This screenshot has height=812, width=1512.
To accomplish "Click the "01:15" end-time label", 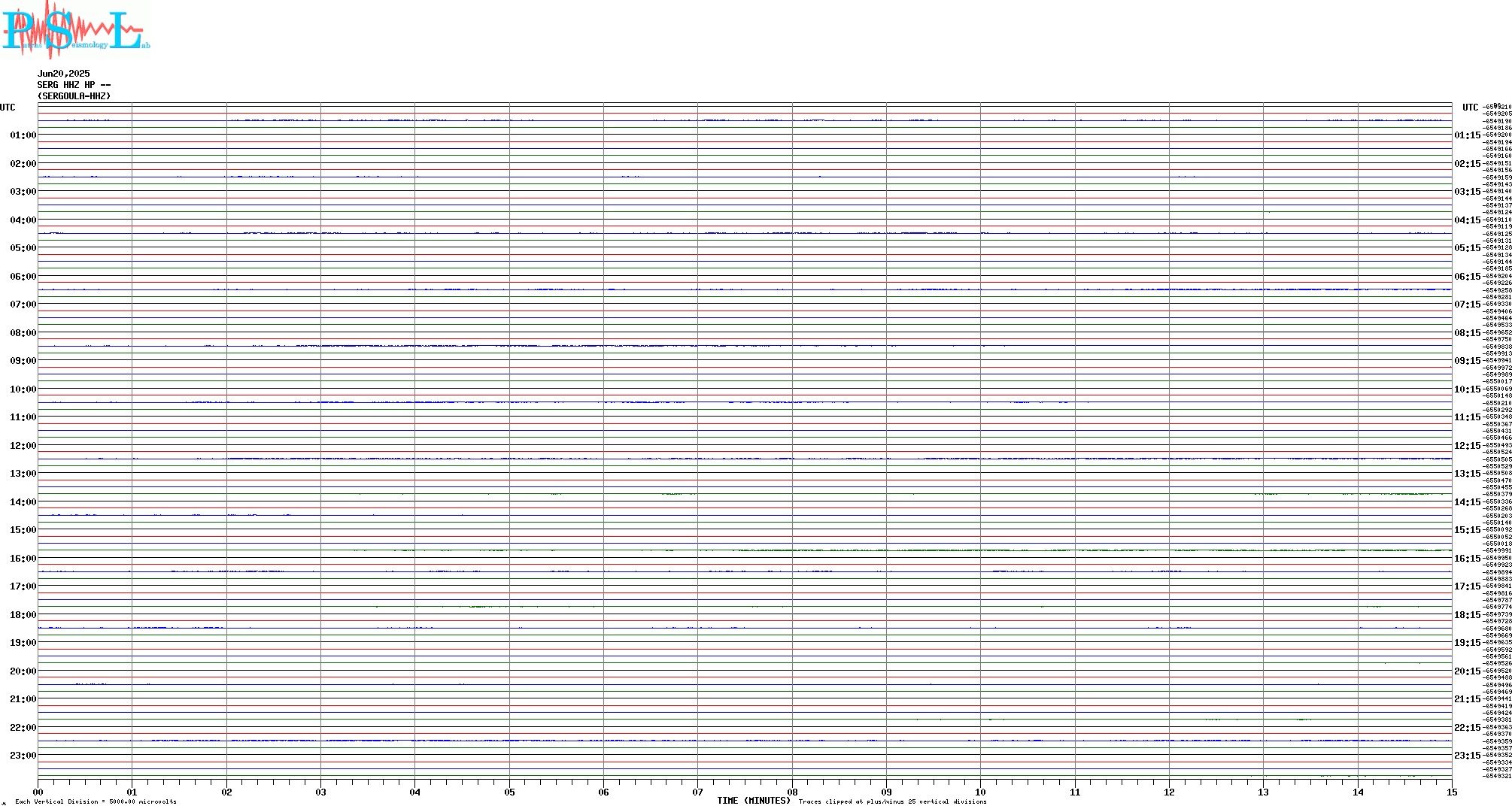I will click(1468, 135).
